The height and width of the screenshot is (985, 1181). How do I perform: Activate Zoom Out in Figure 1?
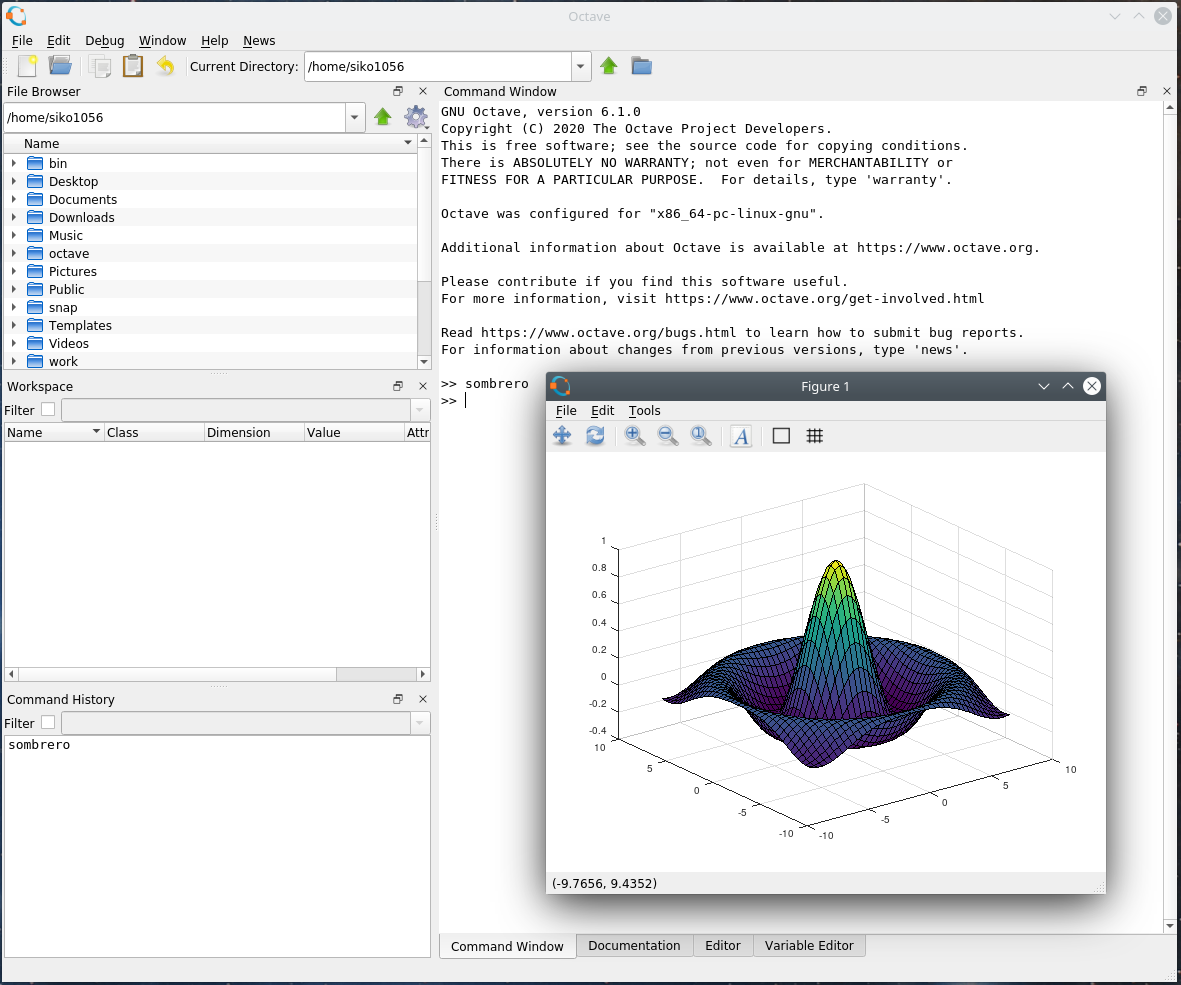(x=668, y=435)
